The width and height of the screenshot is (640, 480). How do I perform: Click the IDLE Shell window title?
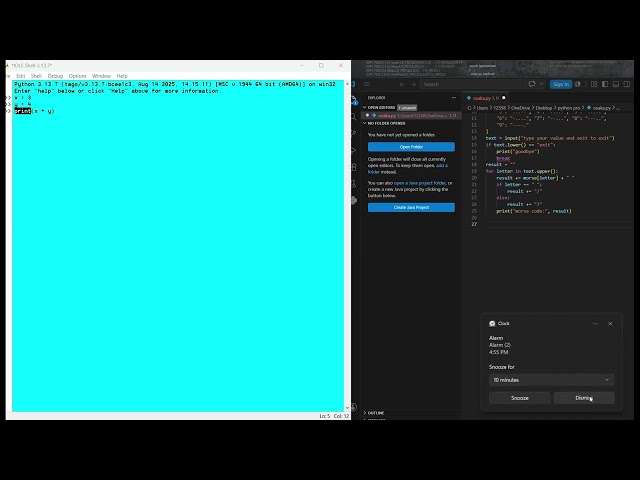click(x=31, y=65)
